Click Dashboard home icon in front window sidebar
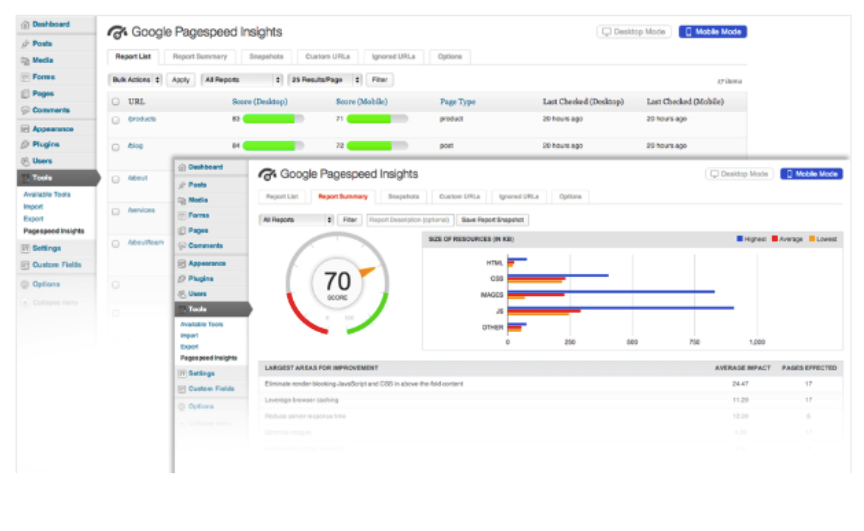864x531 pixels. (182, 167)
